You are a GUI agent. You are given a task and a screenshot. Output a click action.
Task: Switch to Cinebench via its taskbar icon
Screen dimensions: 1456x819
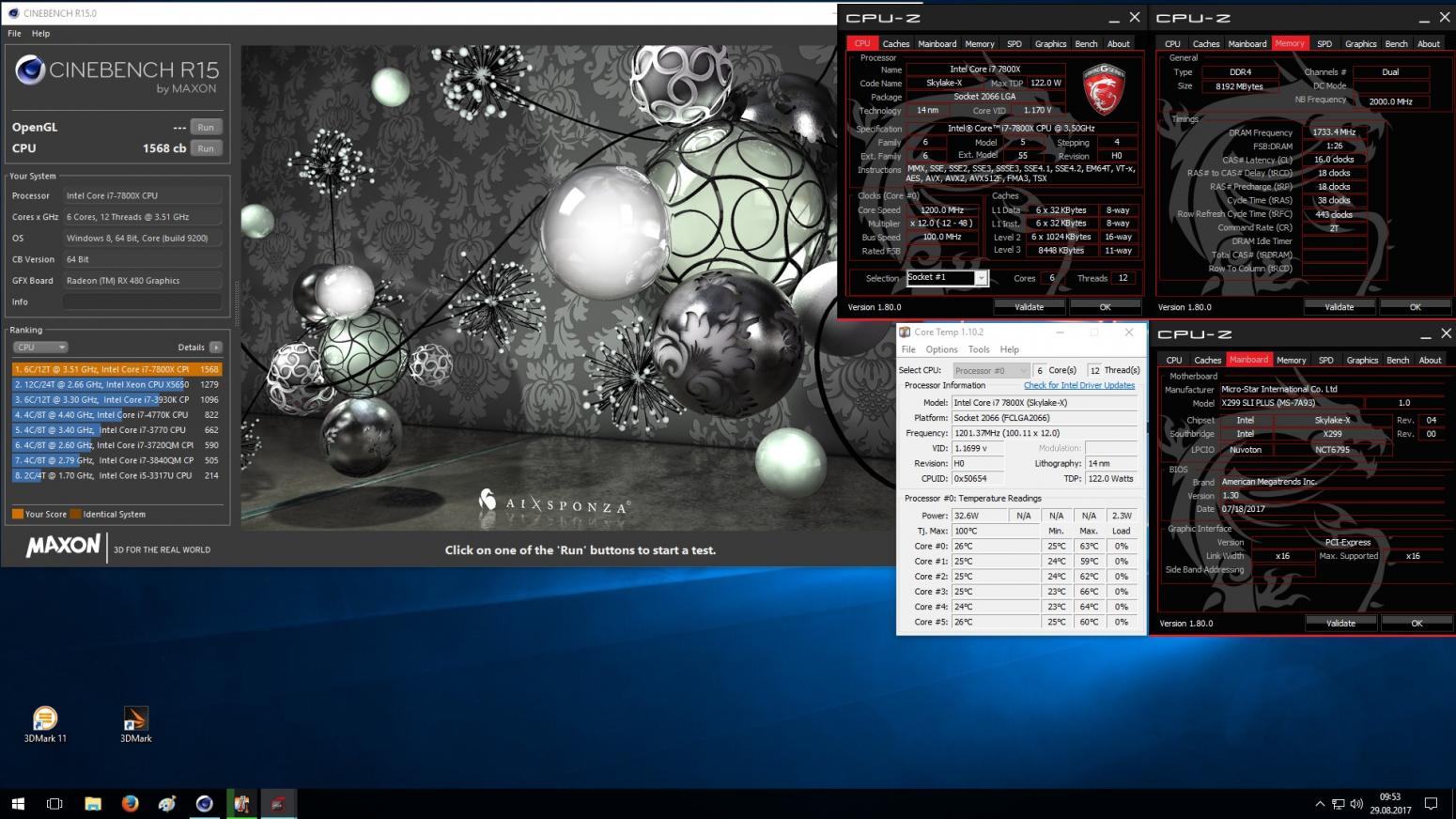point(204,803)
